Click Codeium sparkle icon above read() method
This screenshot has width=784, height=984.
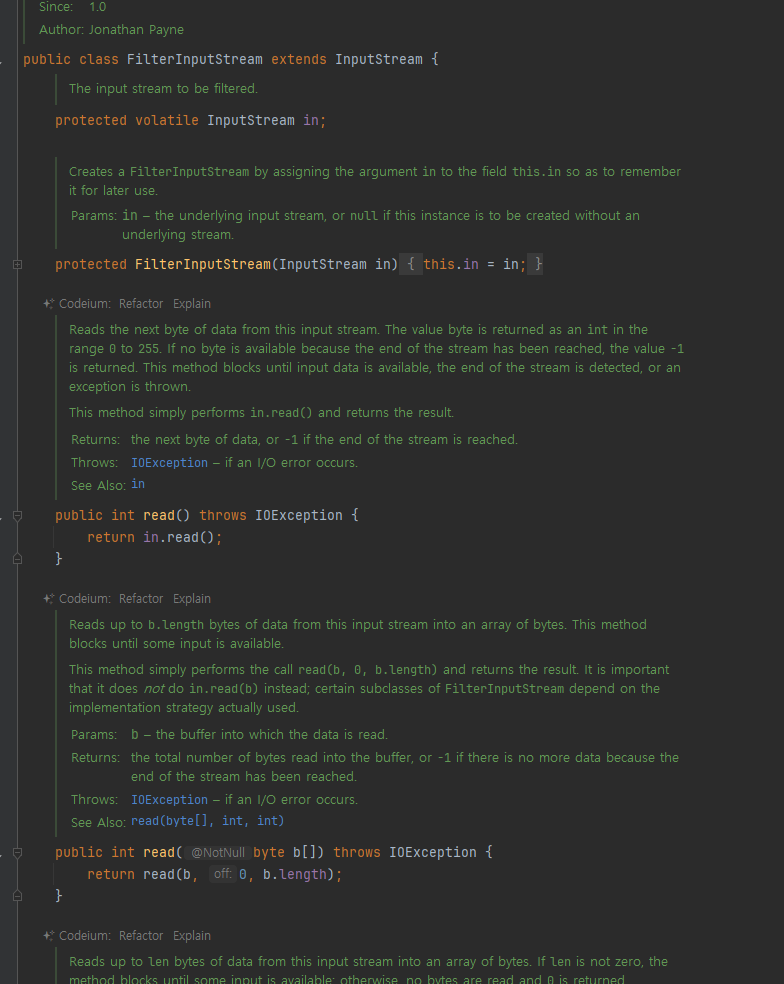click(48, 304)
